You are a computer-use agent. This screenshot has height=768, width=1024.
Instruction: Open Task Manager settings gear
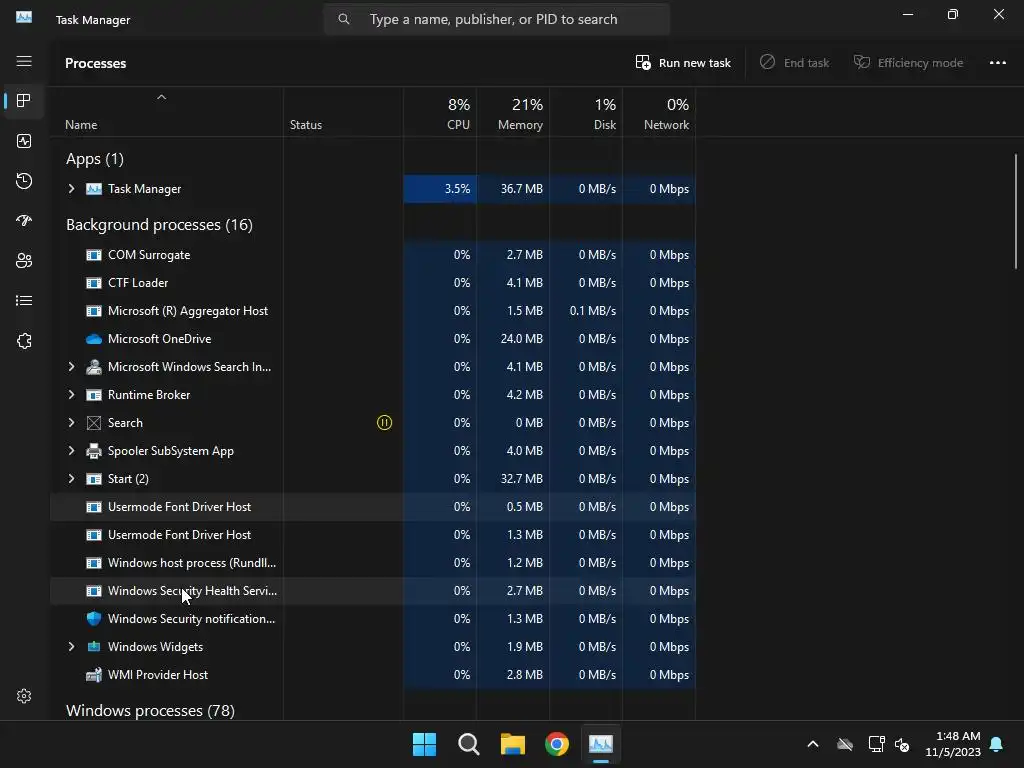coord(24,696)
